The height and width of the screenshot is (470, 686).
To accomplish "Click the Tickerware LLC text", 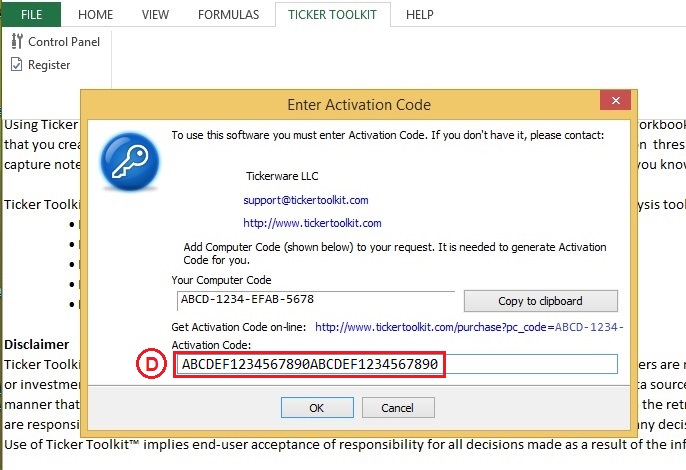I will 282,176.
